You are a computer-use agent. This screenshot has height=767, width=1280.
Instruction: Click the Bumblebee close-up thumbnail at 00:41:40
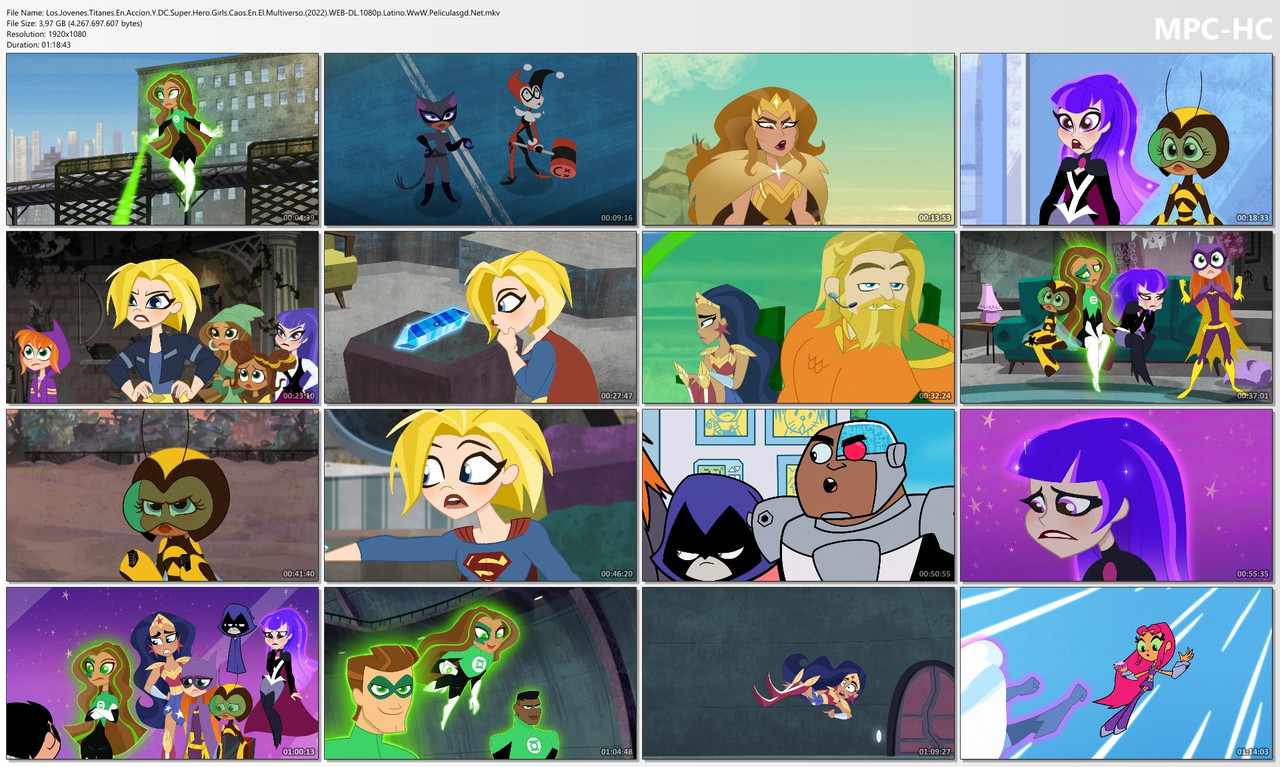pyautogui.click(x=163, y=495)
